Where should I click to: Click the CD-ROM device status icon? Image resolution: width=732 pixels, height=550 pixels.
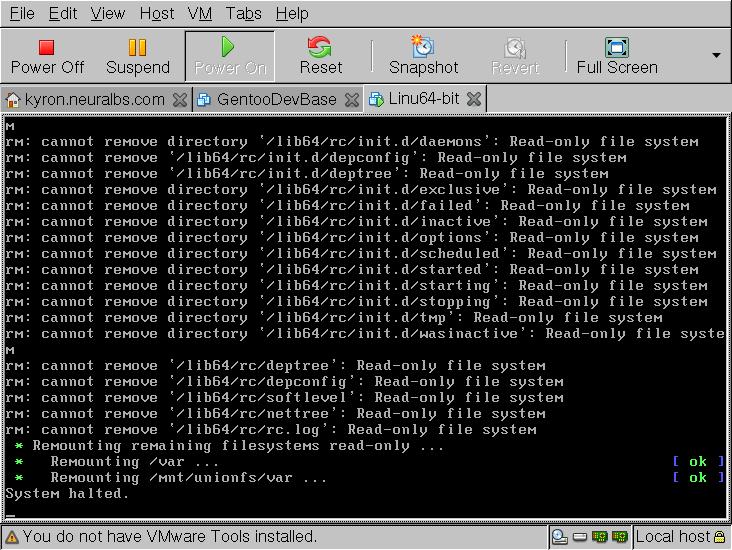click(560, 537)
